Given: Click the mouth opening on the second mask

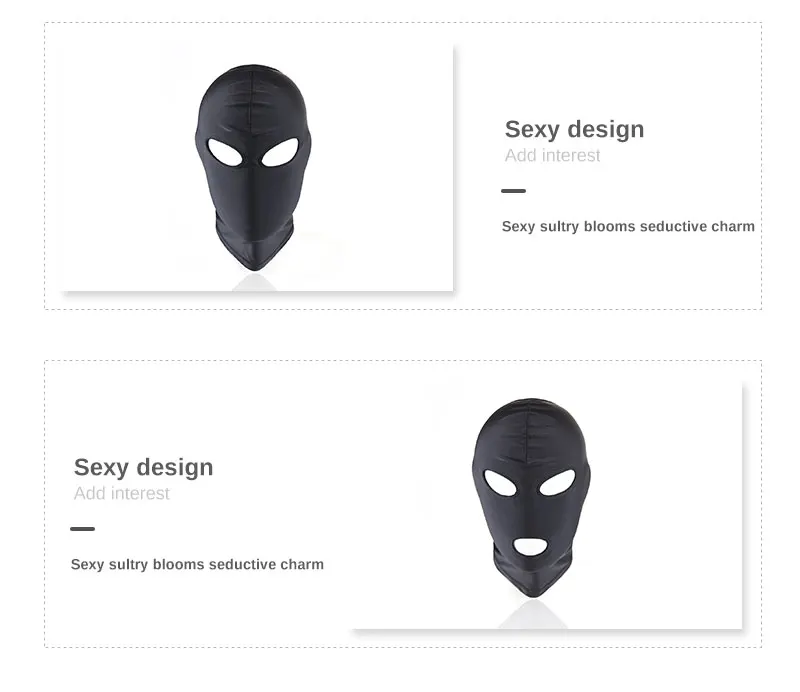Looking at the screenshot, I should 530,547.
